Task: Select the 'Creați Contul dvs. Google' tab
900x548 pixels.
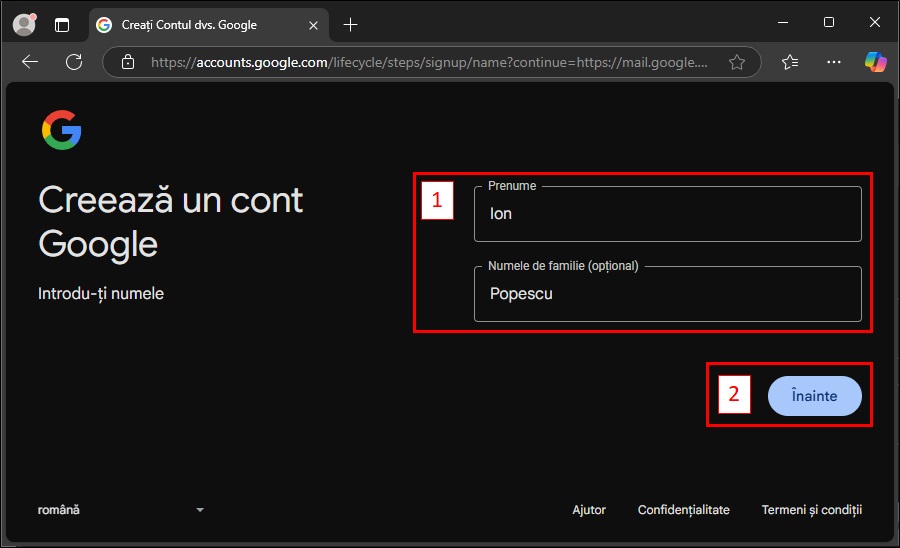Action: tap(188, 24)
